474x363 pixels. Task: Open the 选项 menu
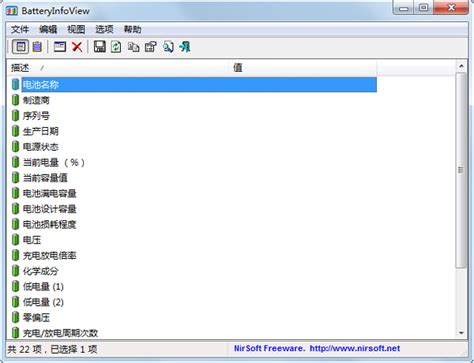[104, 29]
